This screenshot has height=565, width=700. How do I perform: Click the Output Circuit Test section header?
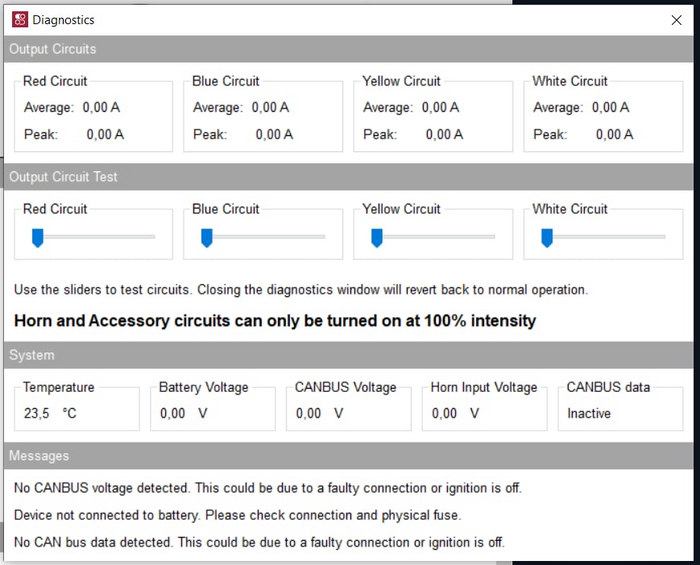[x=63, y=177]
